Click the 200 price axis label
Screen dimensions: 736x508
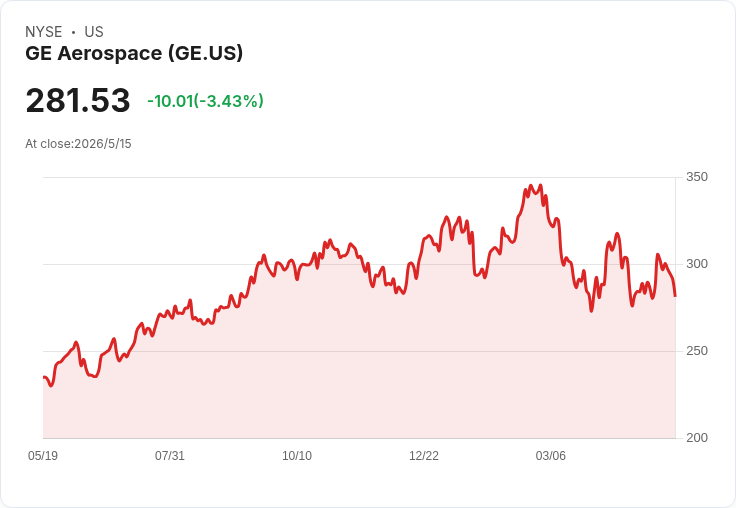click(x=697, y=438)
